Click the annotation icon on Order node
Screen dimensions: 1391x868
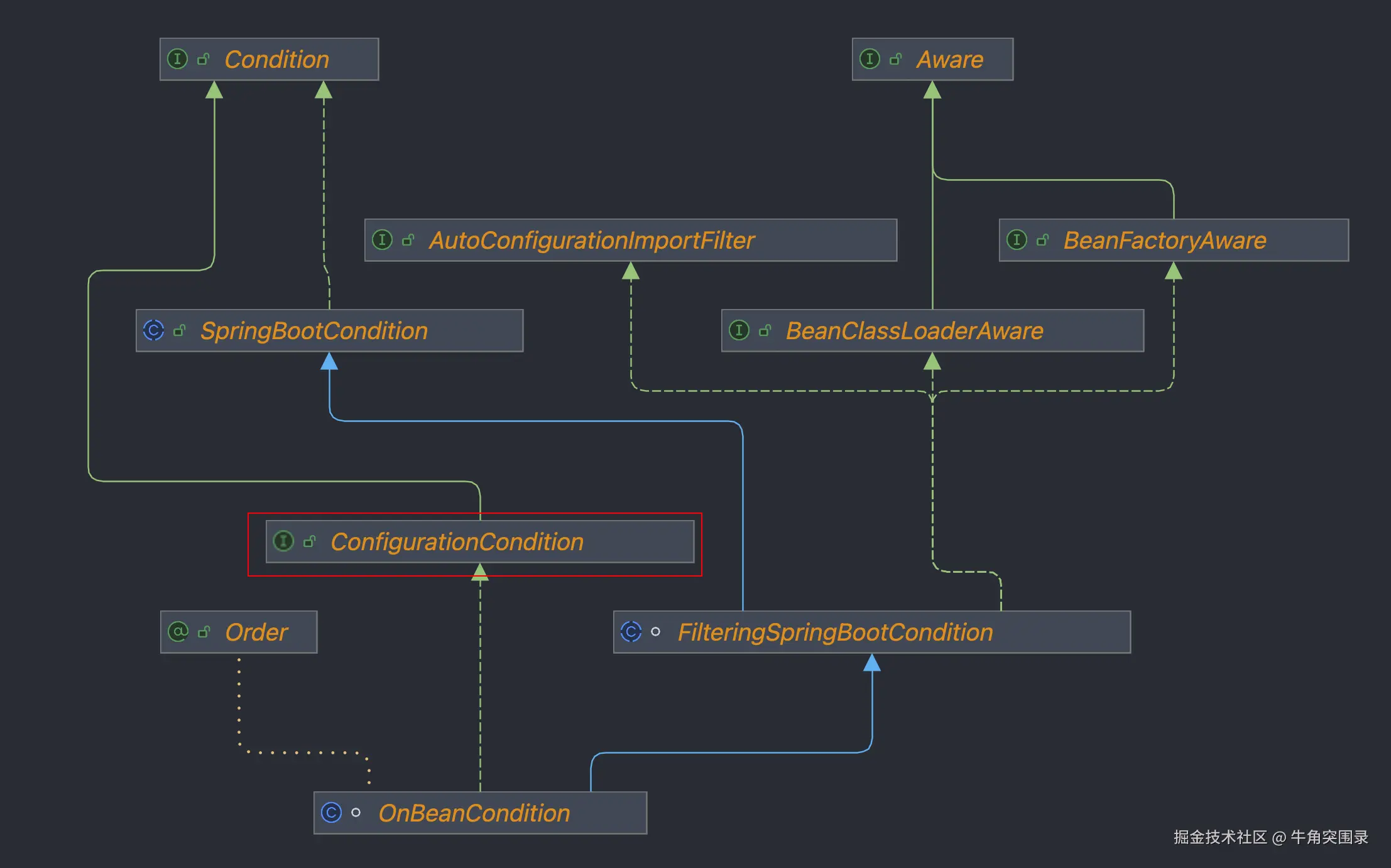(178, 631)
